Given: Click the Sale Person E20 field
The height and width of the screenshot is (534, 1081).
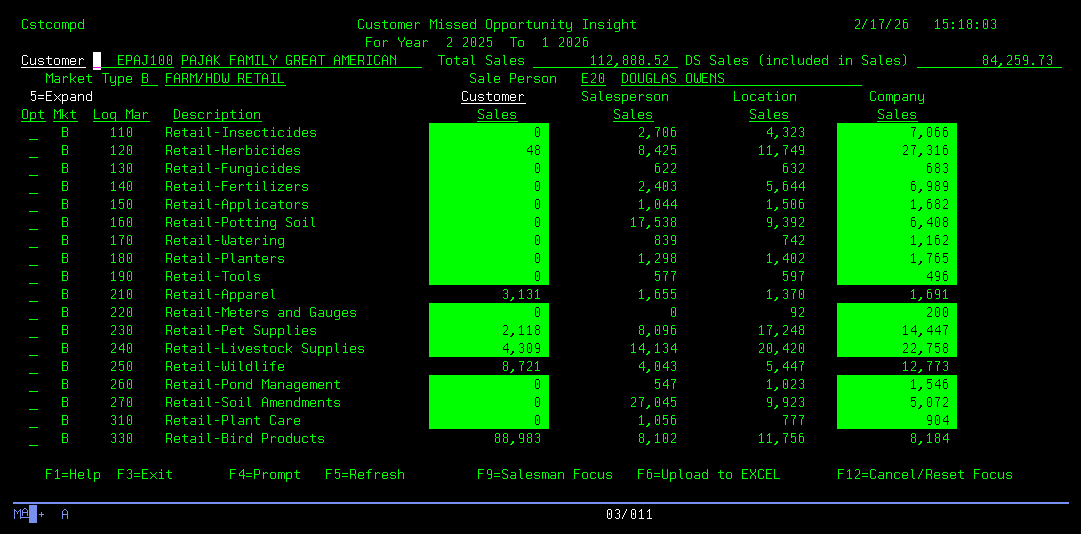Looking at the screenshot, I should 592,79.
